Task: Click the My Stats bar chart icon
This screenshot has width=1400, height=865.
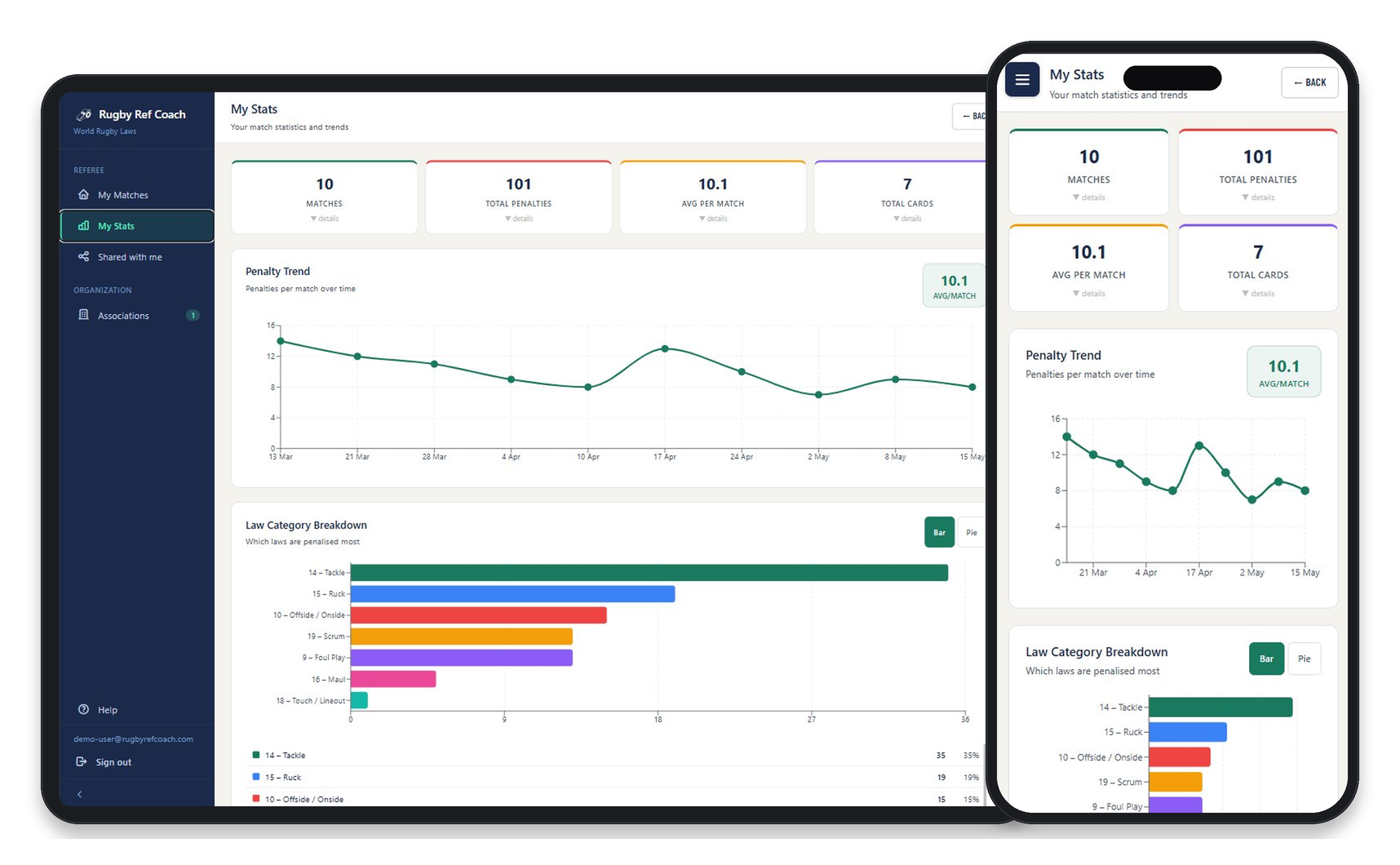Action: pyautogui.click(x=83, y=225)
